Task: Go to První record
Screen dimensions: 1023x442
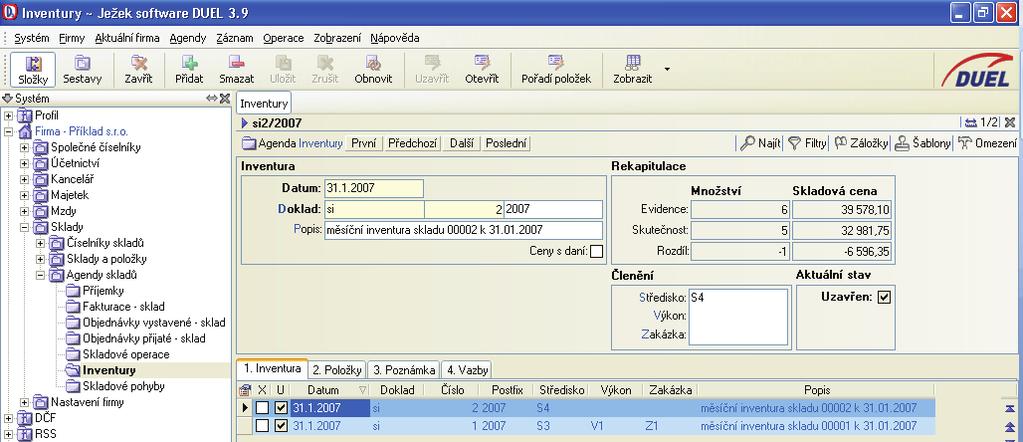Action: (363, 144)
